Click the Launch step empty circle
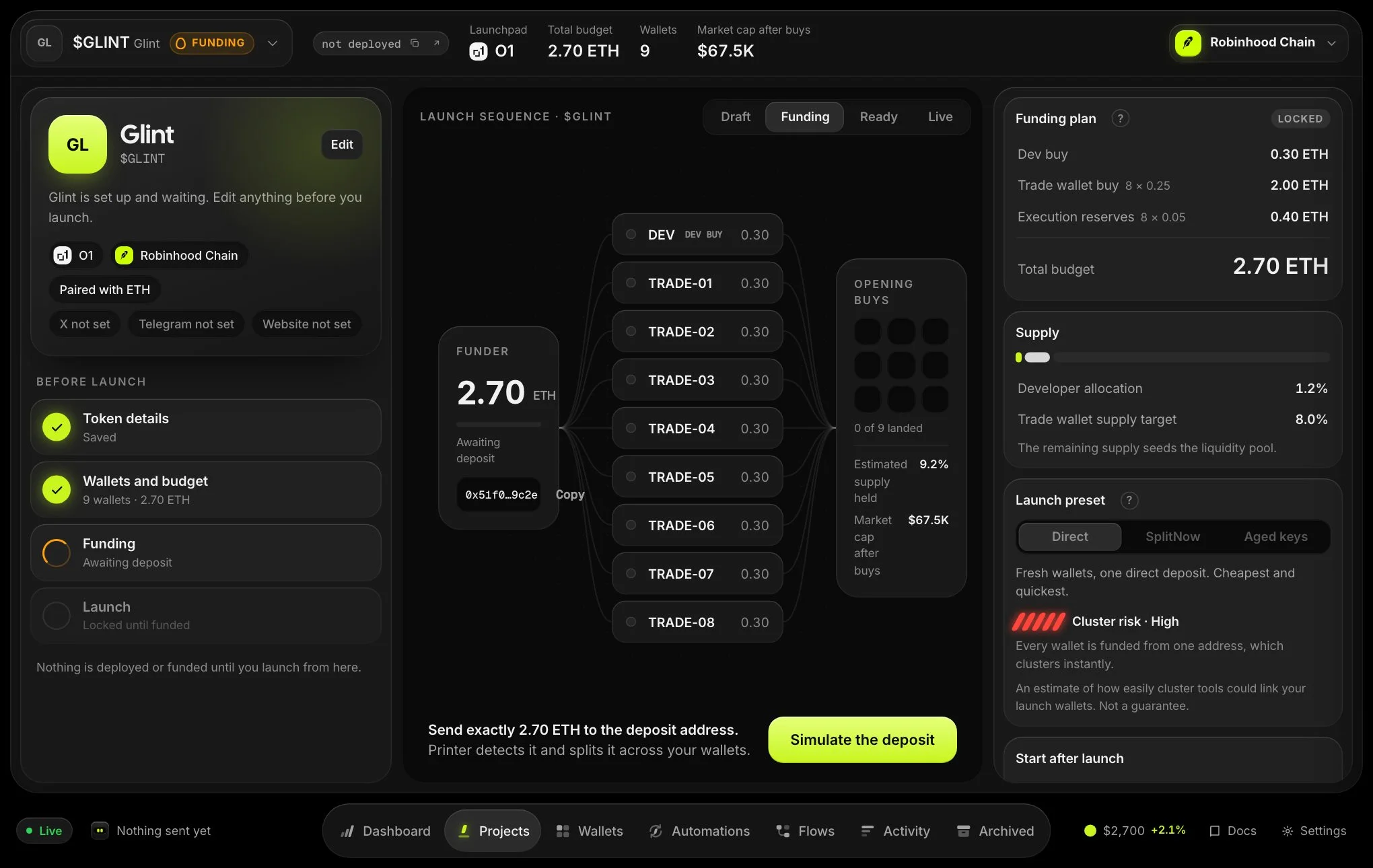 point(57,616)
